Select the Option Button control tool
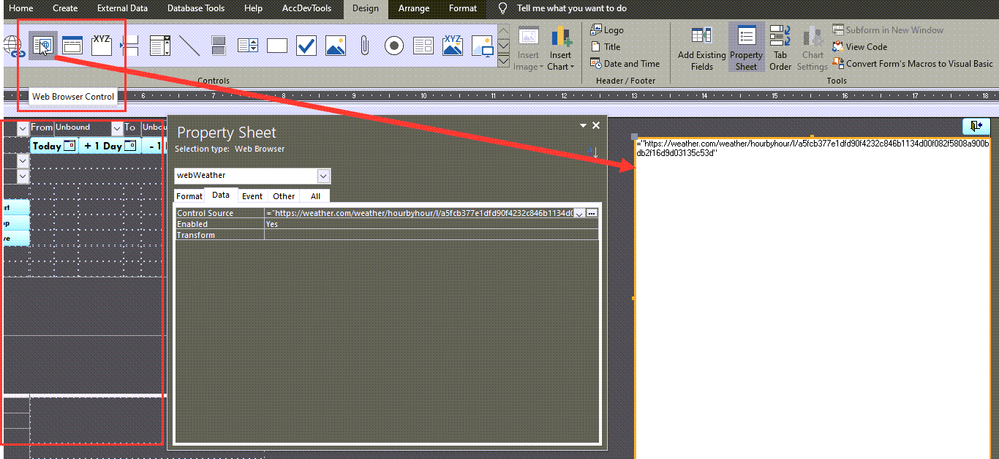 tap(394, 46)
